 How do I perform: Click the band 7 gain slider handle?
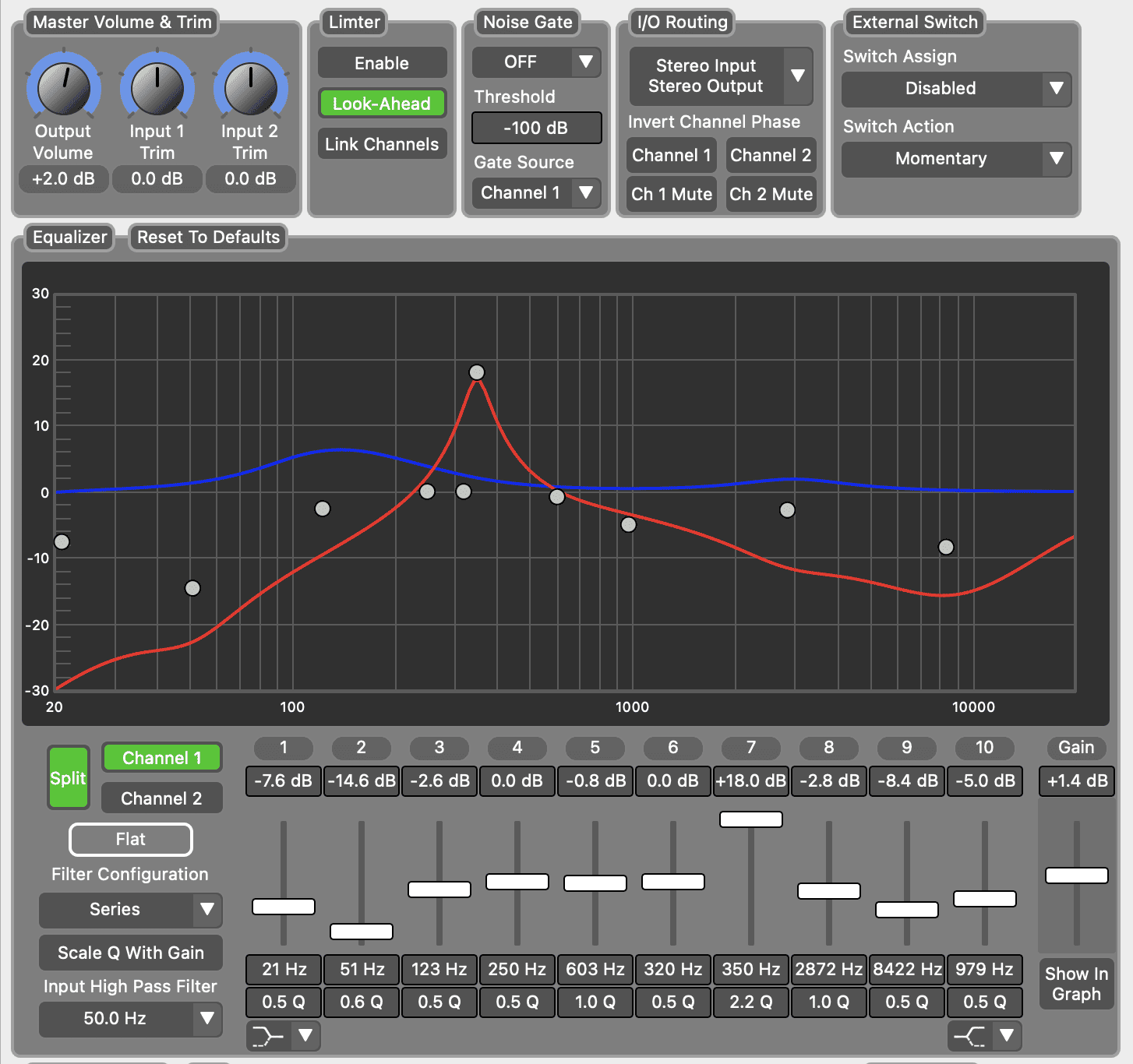coord(751,819)
